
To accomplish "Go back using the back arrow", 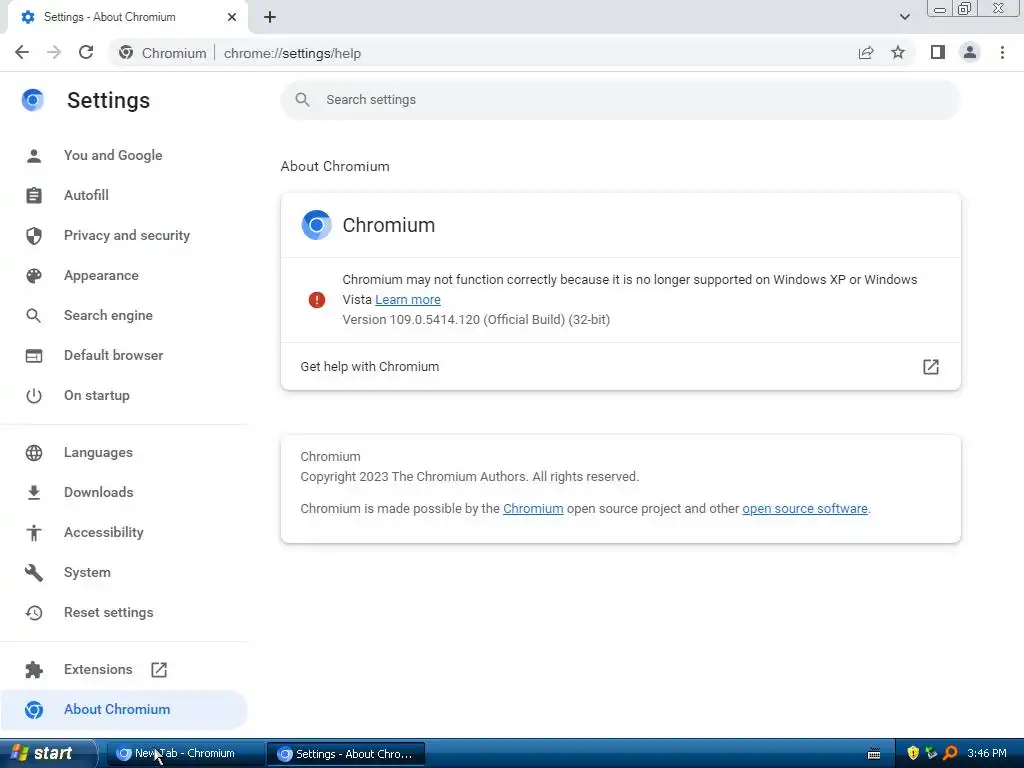I will pyautogui.click(x=22, y=53).
